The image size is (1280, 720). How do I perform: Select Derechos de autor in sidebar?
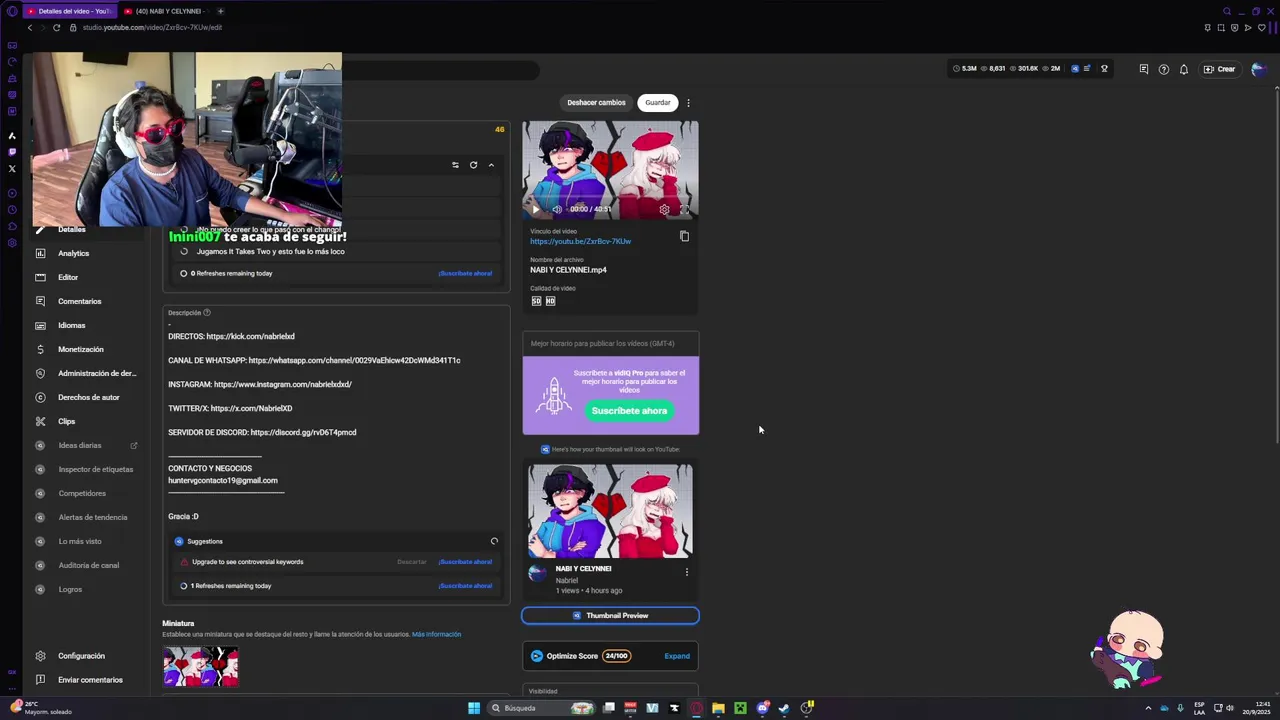[x=88, y=397]
